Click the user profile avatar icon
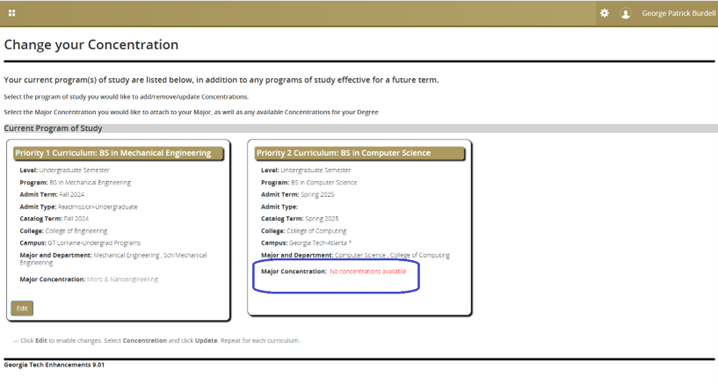Viewport: 718px width, 385px height. [x=625, y=13]
